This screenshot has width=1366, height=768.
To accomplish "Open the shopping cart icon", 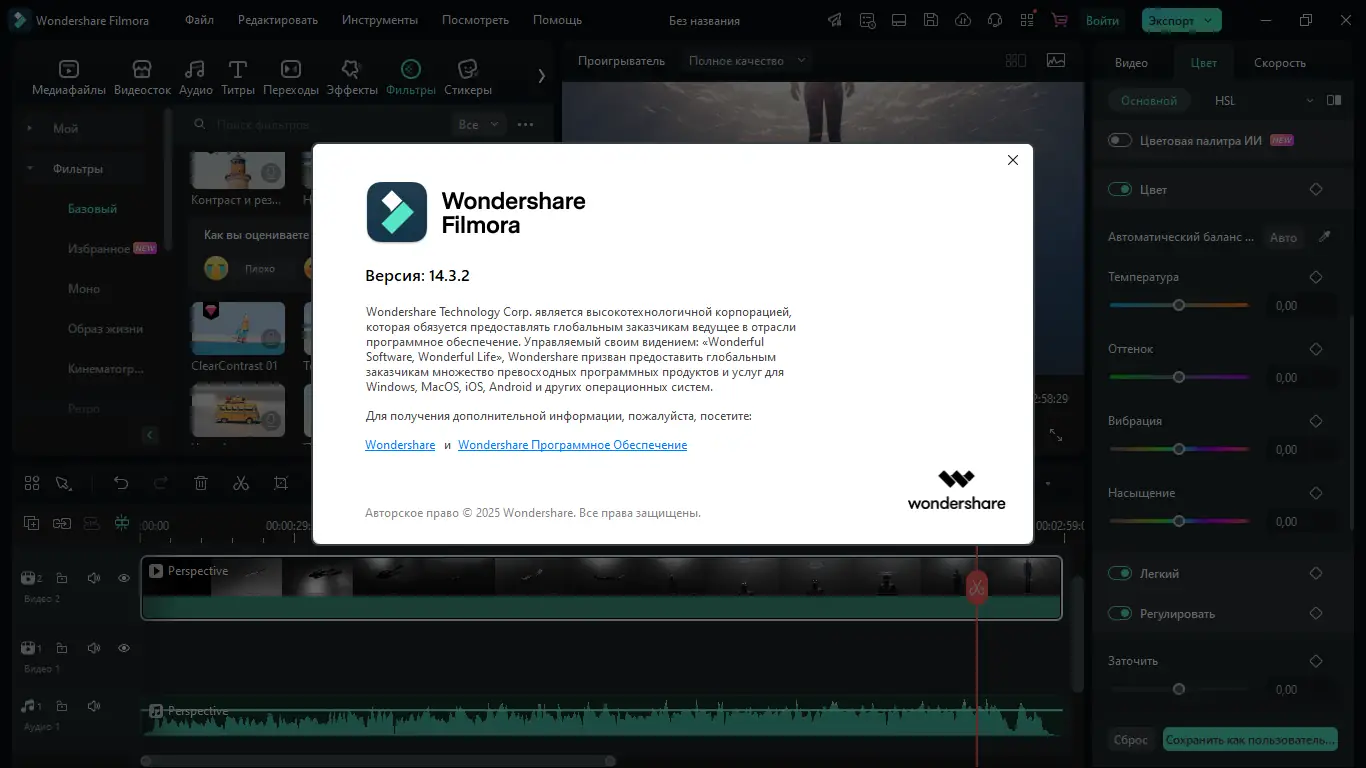I will coord(1059,20).
